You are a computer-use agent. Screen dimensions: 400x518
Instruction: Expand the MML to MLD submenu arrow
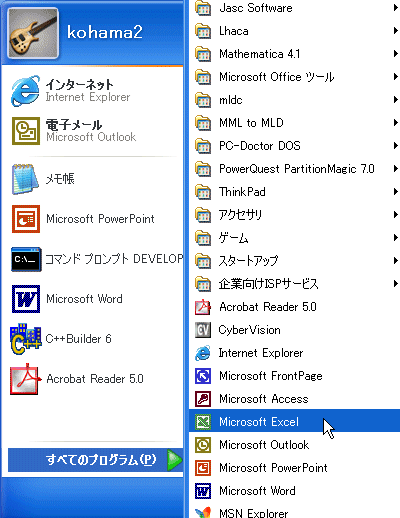tap(396, 123)
